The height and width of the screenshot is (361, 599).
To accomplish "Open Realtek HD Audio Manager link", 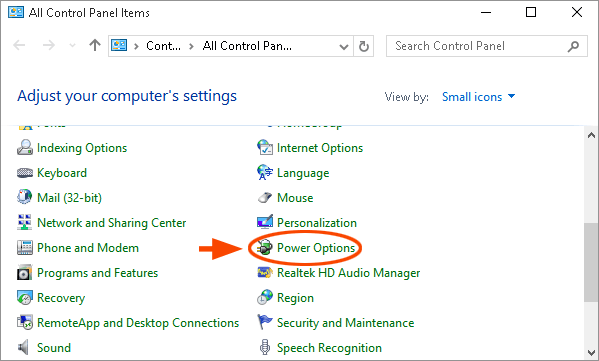I will click(348, 273).
